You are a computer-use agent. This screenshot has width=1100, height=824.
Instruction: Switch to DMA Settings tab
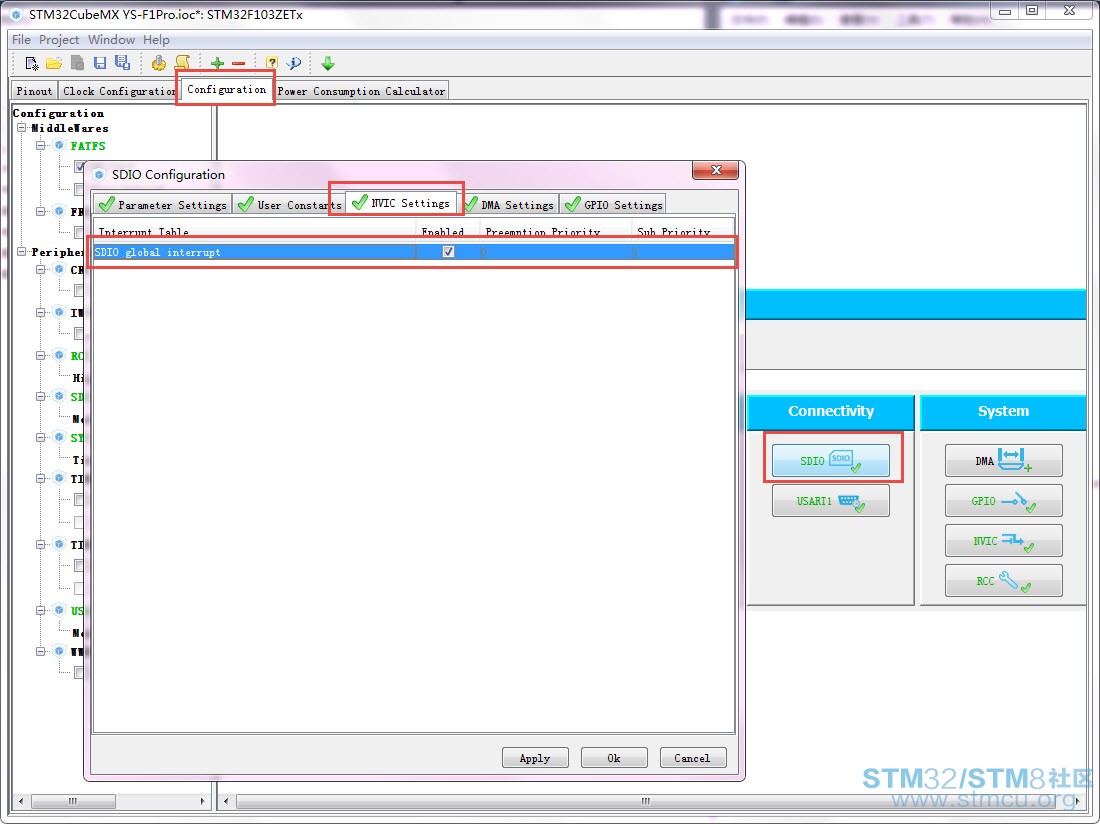coord(509,204)
